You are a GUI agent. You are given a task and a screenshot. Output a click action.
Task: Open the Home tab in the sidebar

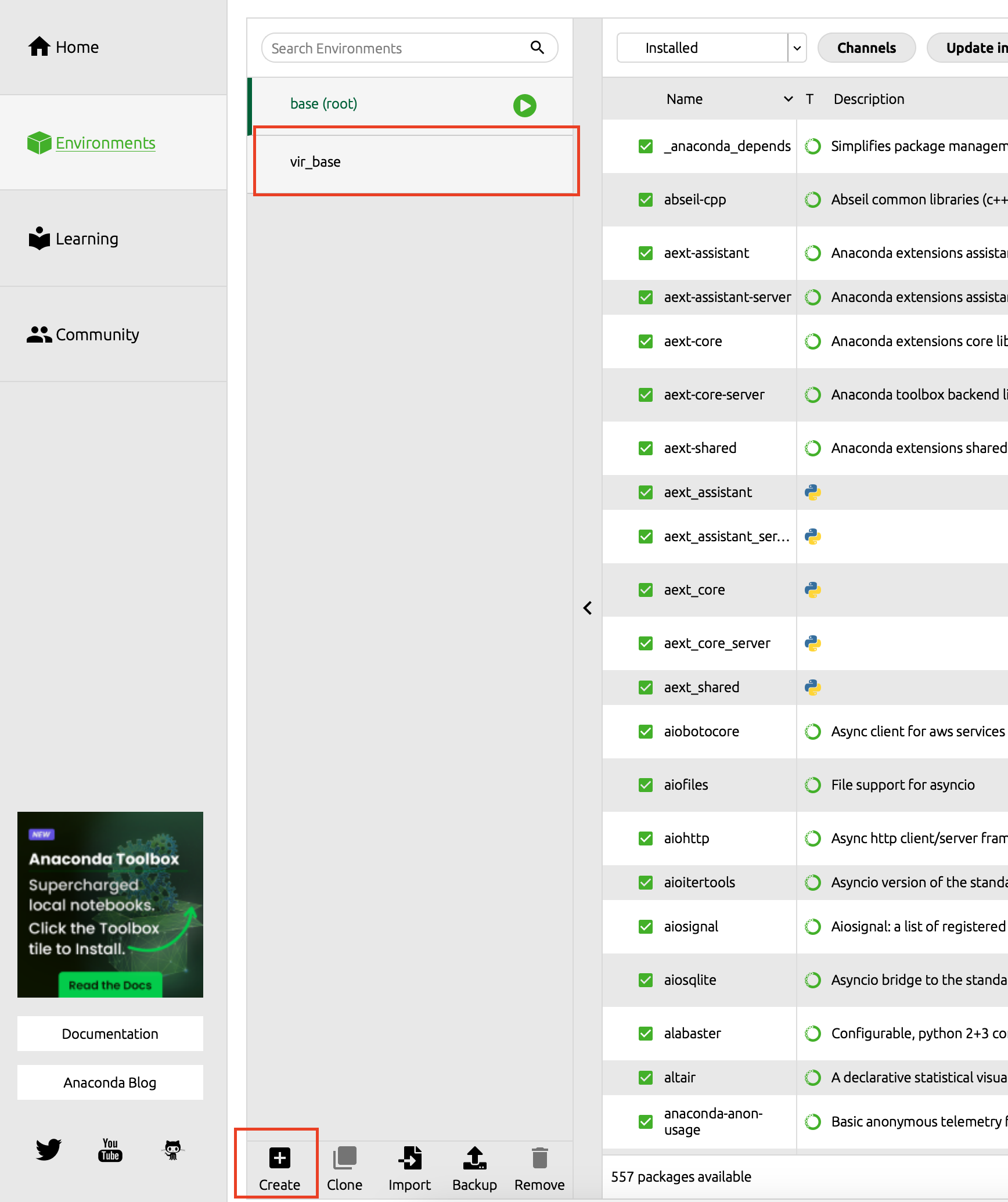(x=113, y=47)
